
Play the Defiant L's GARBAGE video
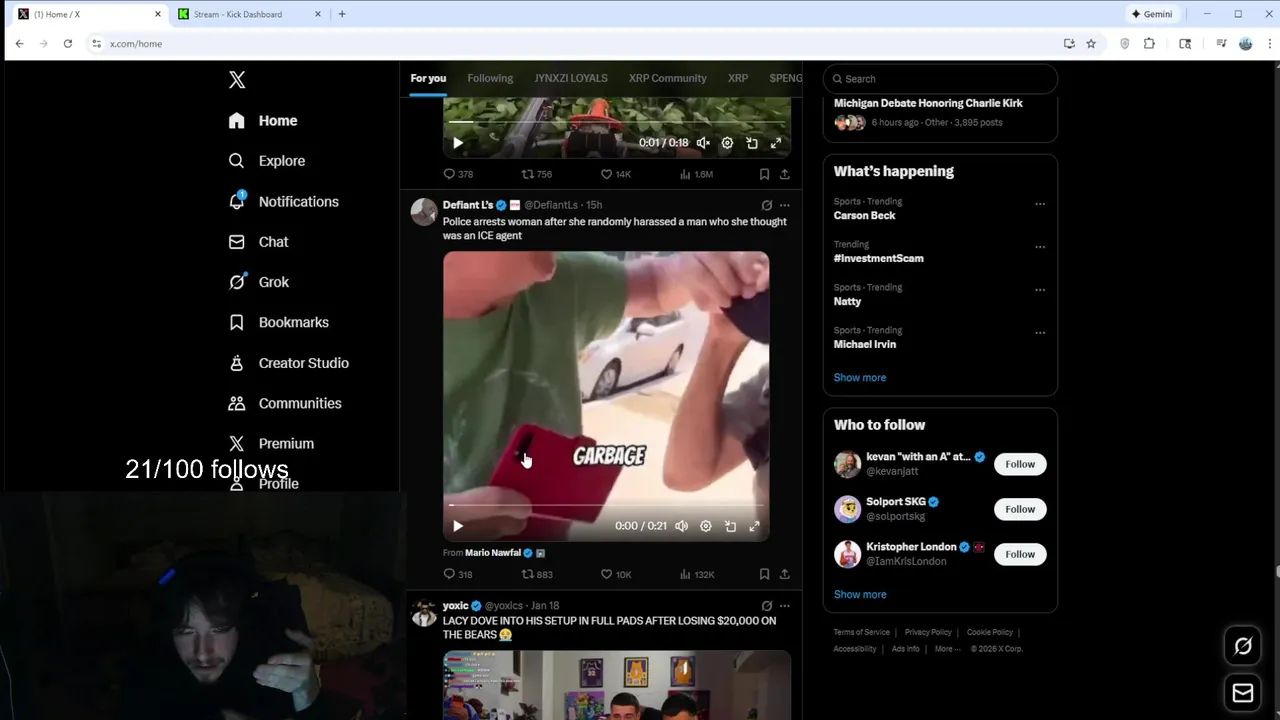(x=458, y=526)
